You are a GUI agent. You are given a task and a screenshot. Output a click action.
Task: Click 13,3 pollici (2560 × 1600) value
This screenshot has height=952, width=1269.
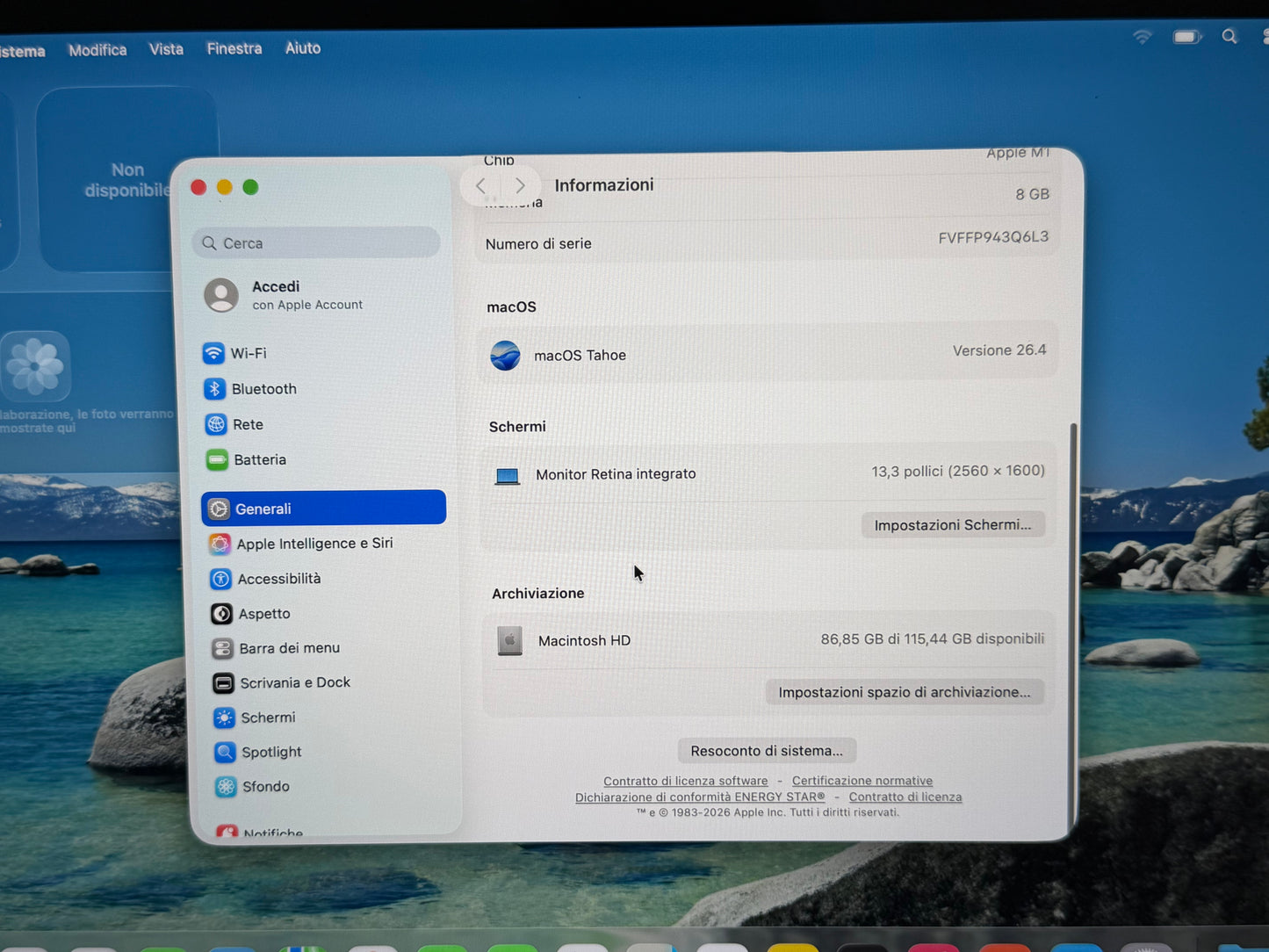click(958, 472)
